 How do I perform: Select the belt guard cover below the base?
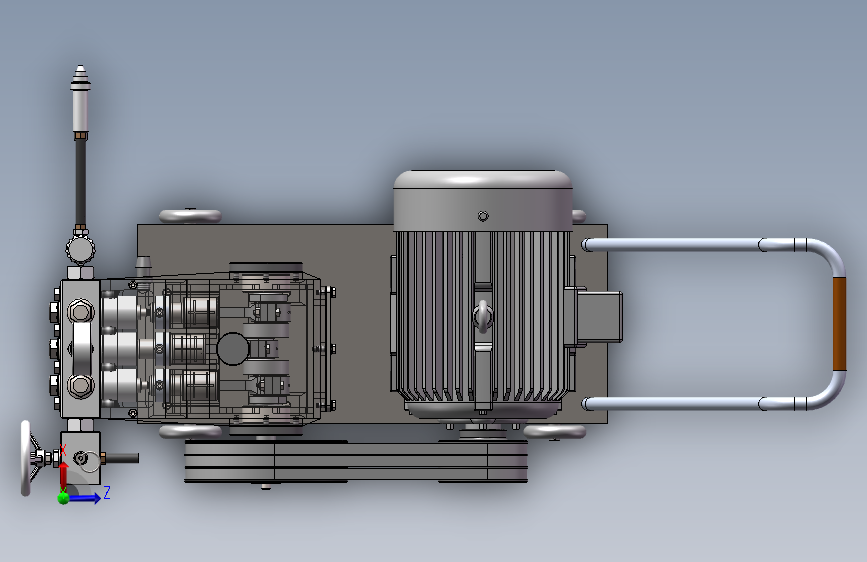(356, 461)
